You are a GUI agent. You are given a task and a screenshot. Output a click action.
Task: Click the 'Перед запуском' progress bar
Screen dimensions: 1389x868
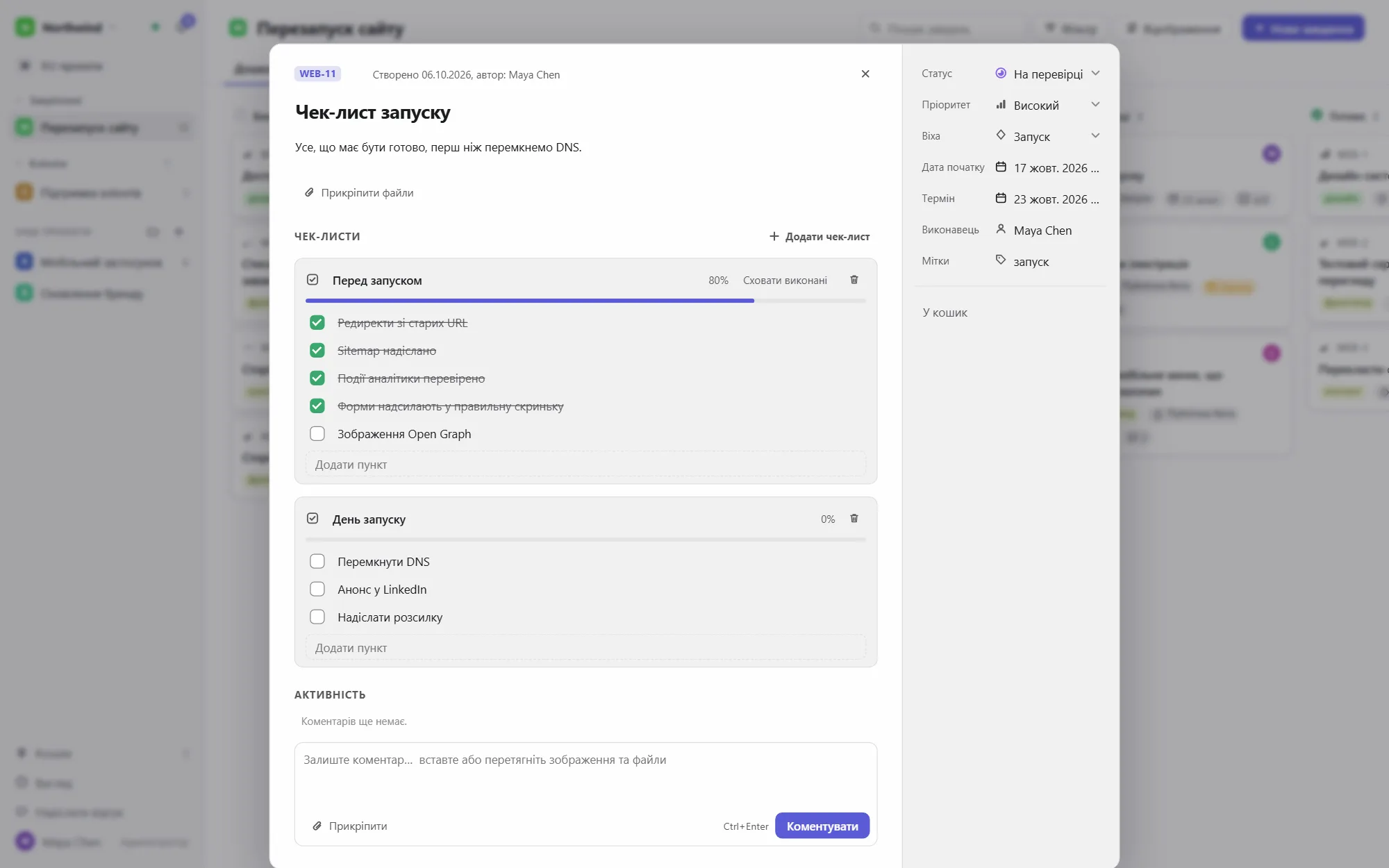(x=585, y=301)
